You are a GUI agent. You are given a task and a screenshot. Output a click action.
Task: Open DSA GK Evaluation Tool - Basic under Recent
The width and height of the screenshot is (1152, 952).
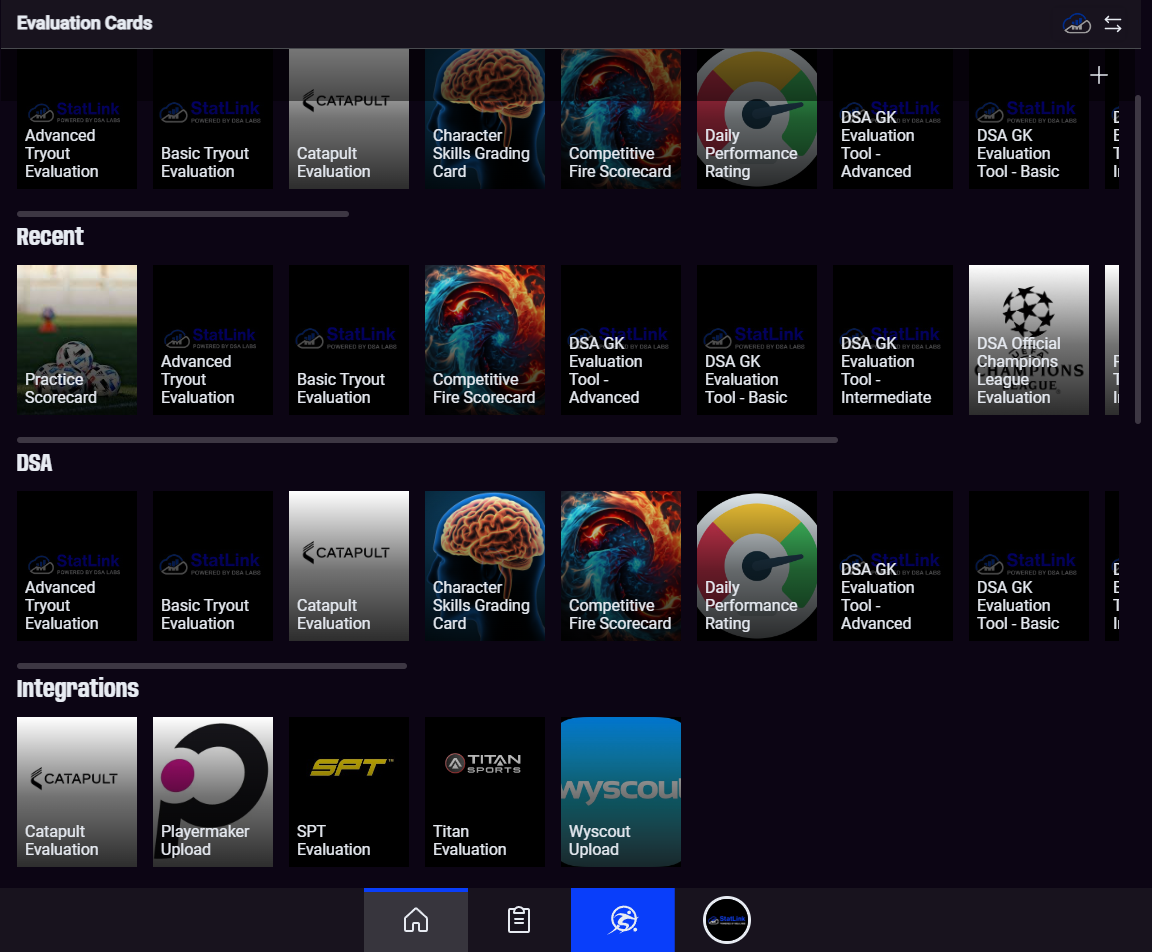coord(757,340)
